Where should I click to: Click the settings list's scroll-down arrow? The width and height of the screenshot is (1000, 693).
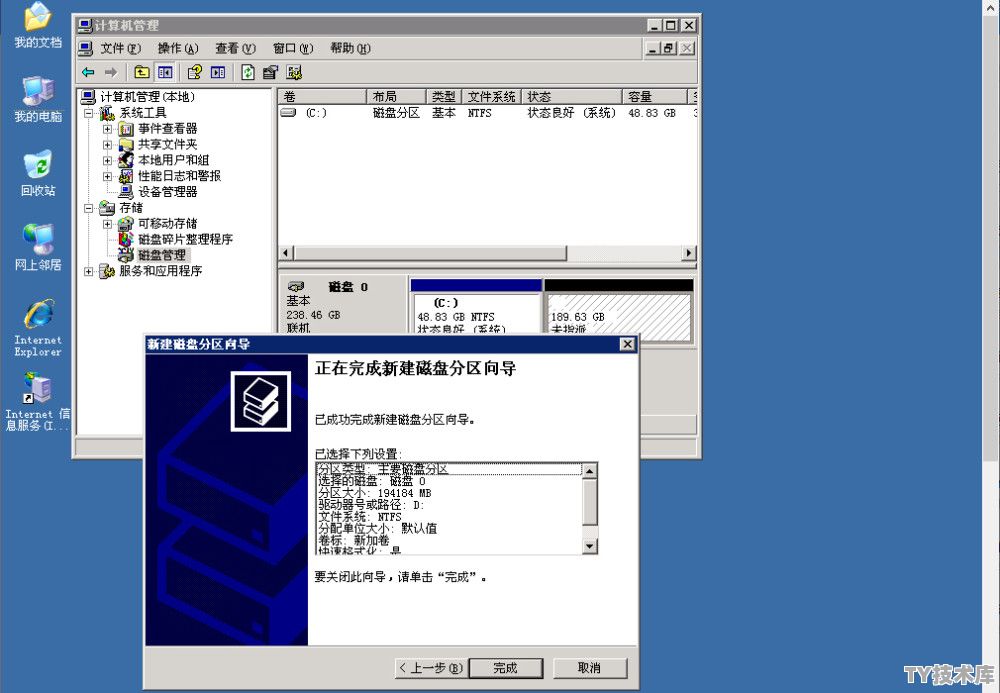point(590,546)
